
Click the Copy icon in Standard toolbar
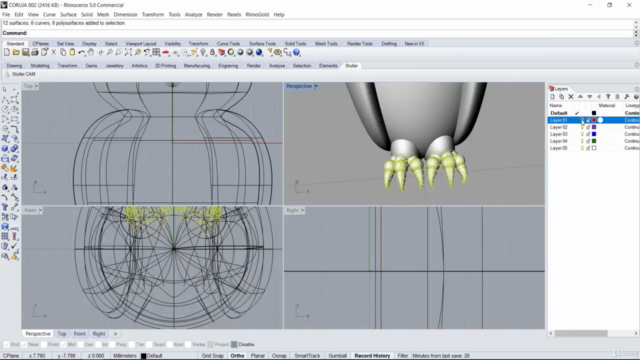63,52
